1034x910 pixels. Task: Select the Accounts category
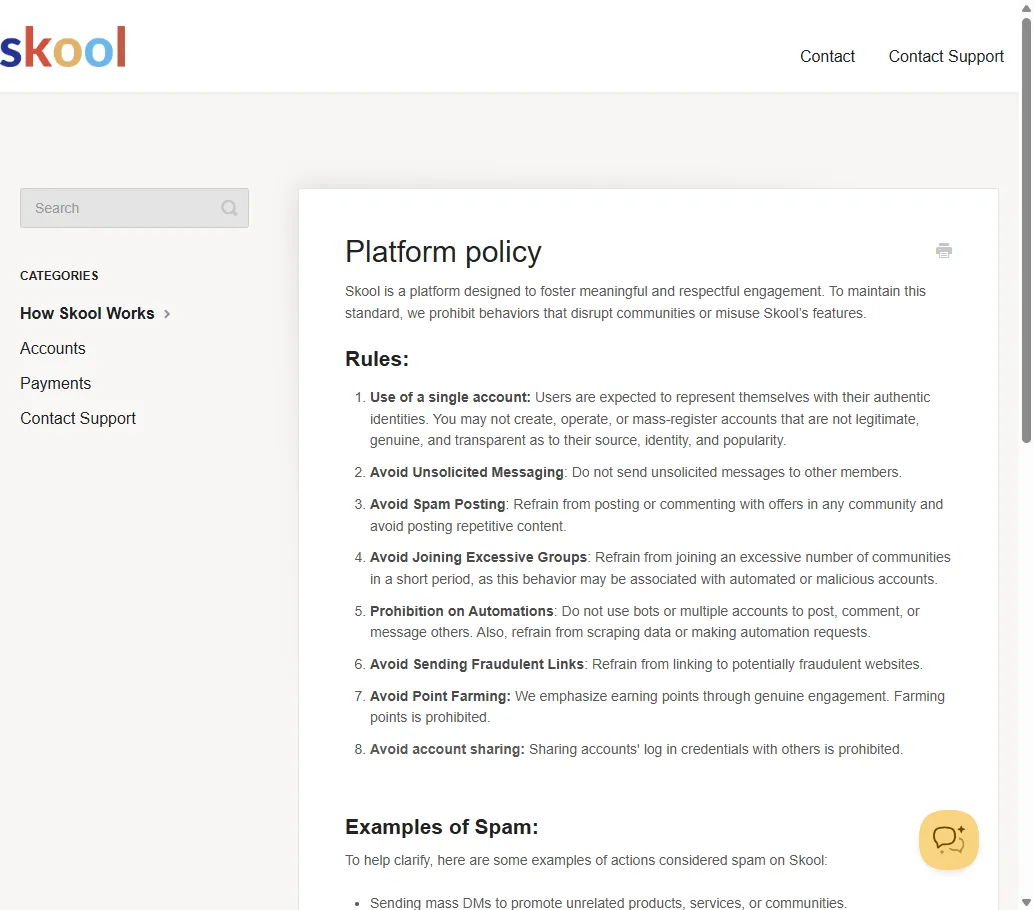pos(52,348)
